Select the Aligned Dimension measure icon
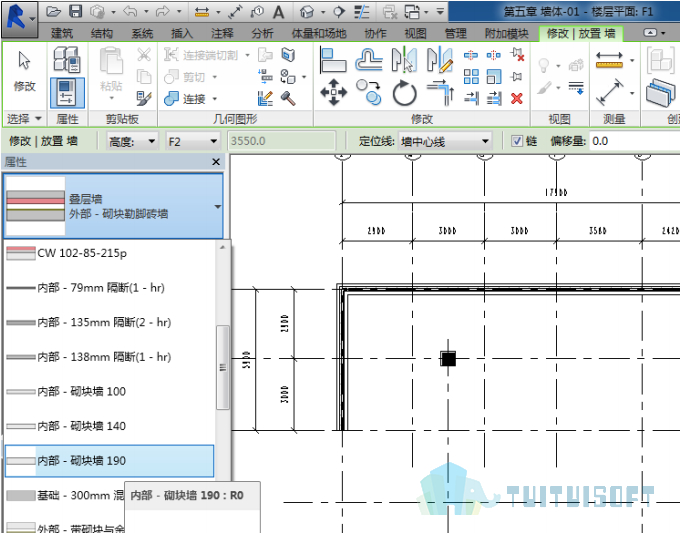680x533 pixels. [609, 60]
